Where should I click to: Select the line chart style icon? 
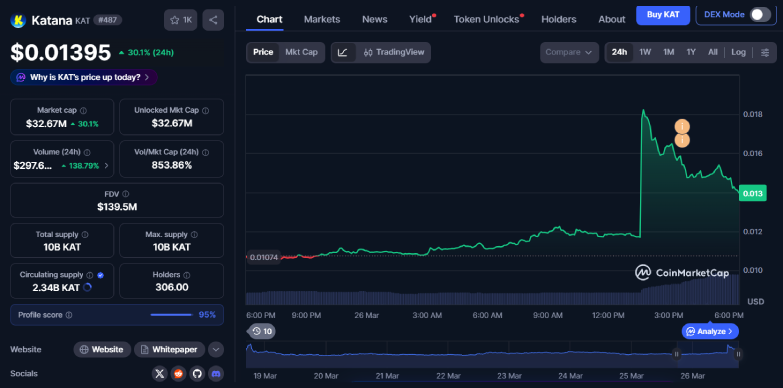tap(343, 52)
